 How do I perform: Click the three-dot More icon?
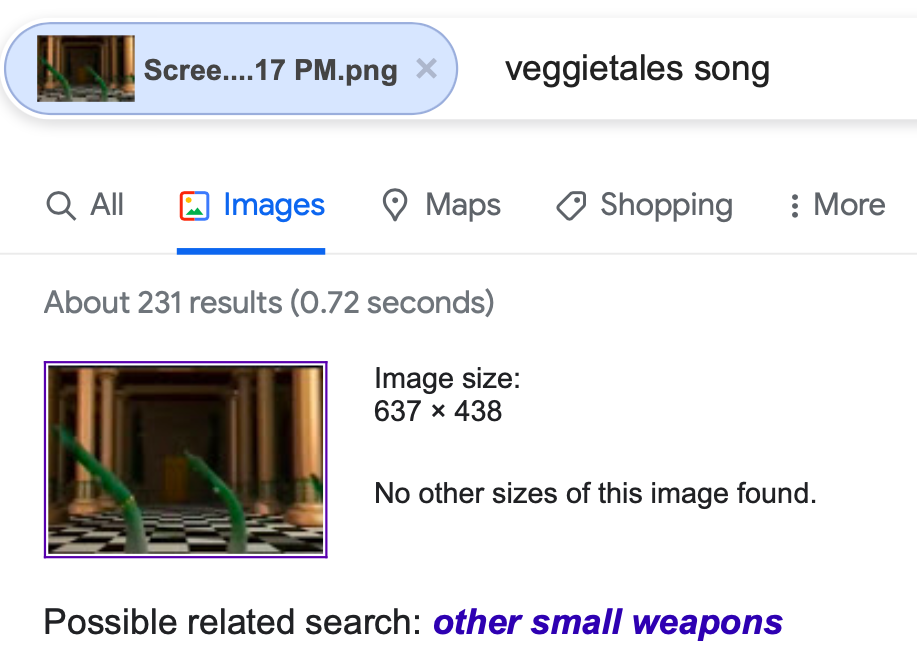click(794, 206)
